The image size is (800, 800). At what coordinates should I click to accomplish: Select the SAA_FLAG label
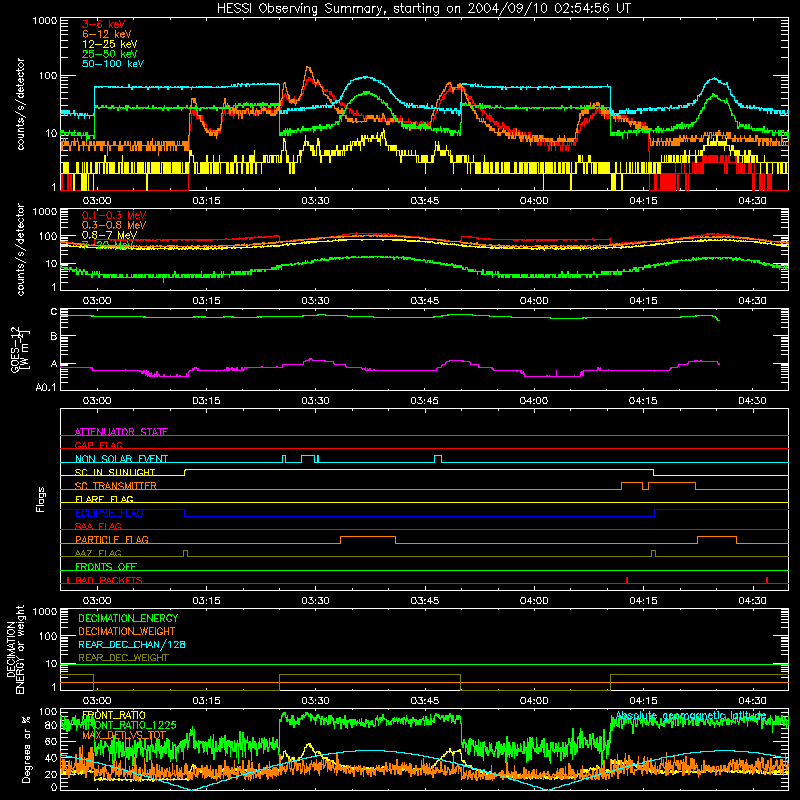tap(98, 526)
